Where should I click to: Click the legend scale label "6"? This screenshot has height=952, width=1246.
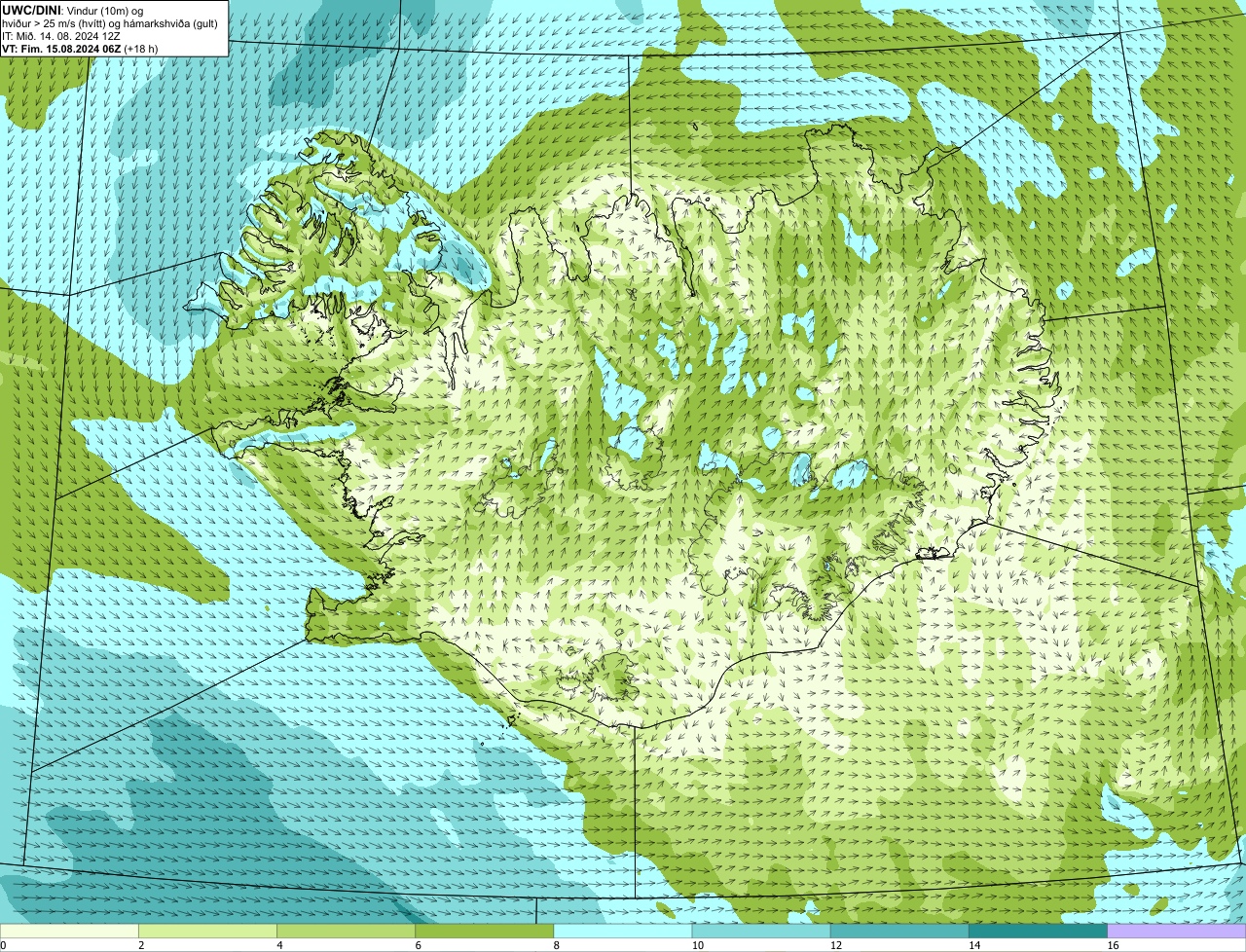tap(418, 945)
